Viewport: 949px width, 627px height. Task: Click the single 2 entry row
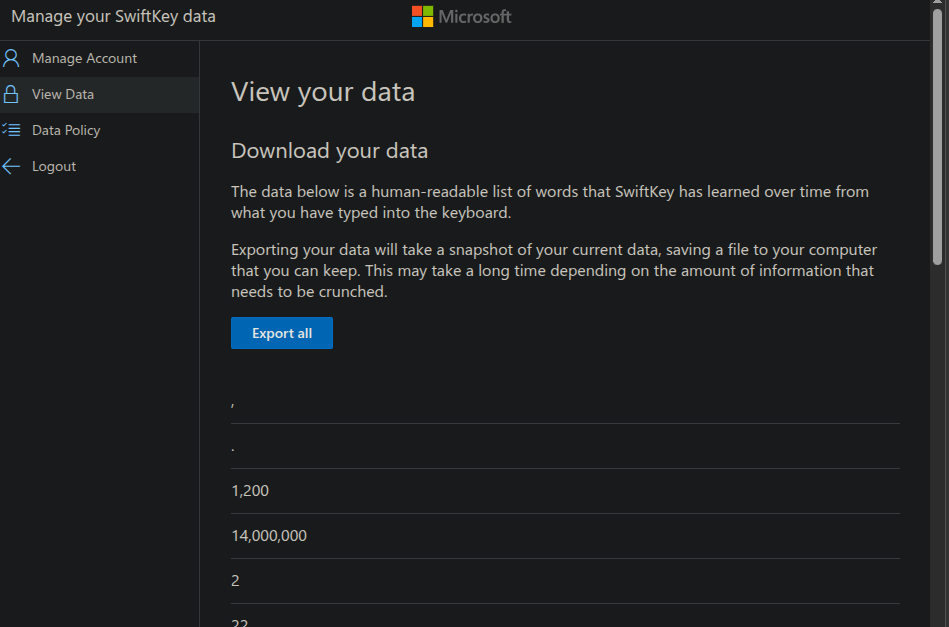[235, 581]
